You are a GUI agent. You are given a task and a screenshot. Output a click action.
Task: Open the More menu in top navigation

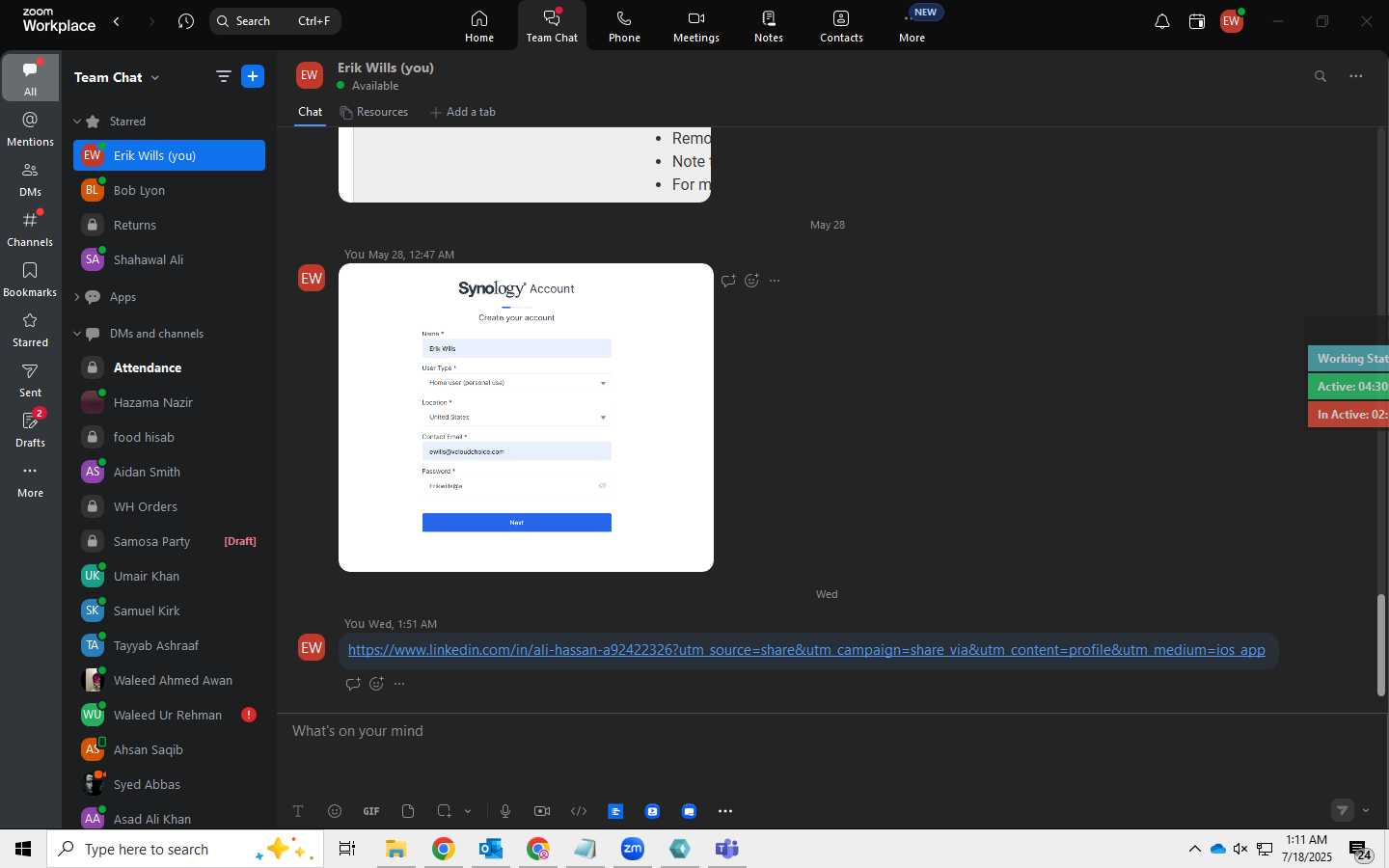coord(912,26)
